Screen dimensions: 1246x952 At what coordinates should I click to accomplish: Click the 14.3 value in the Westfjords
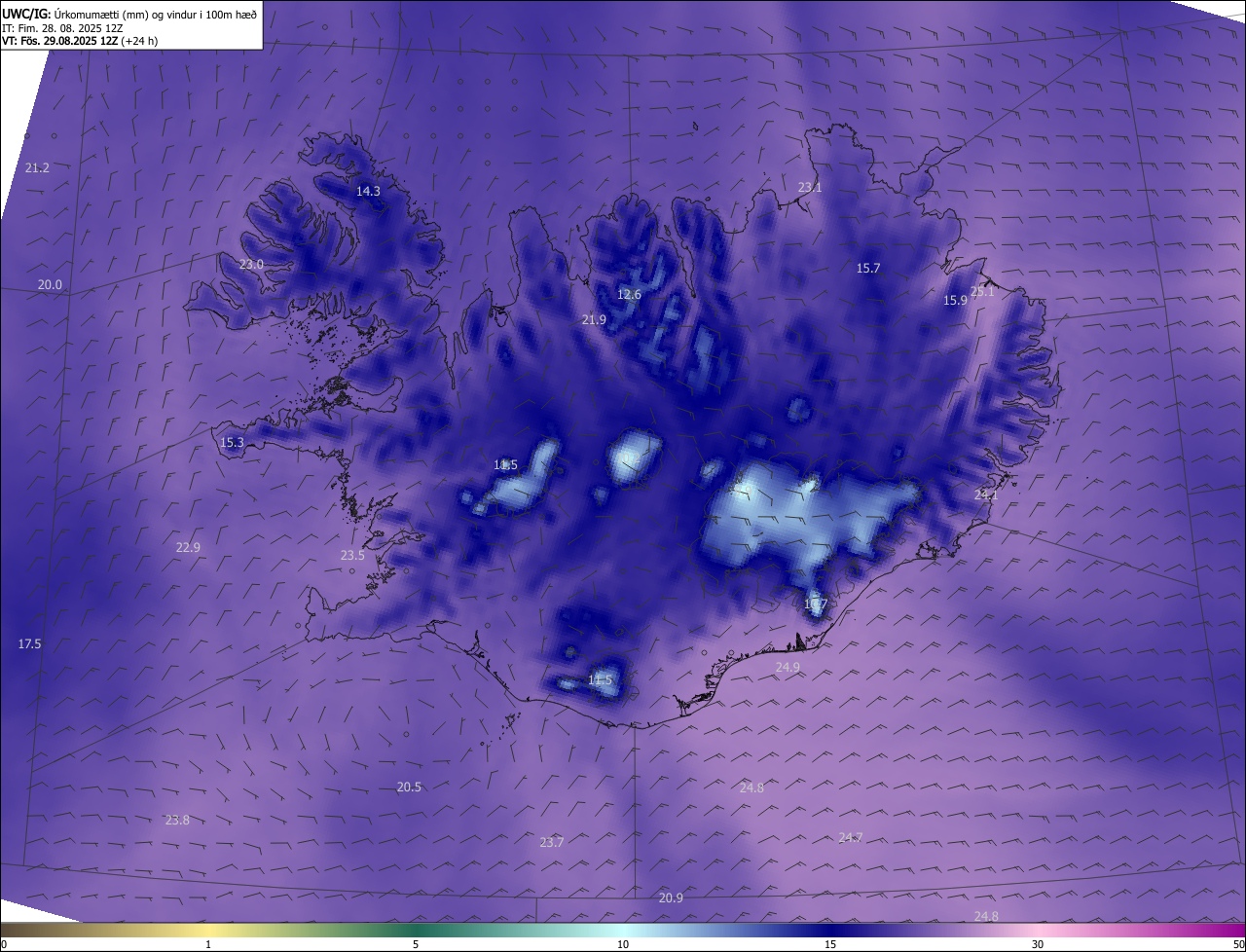368,192
